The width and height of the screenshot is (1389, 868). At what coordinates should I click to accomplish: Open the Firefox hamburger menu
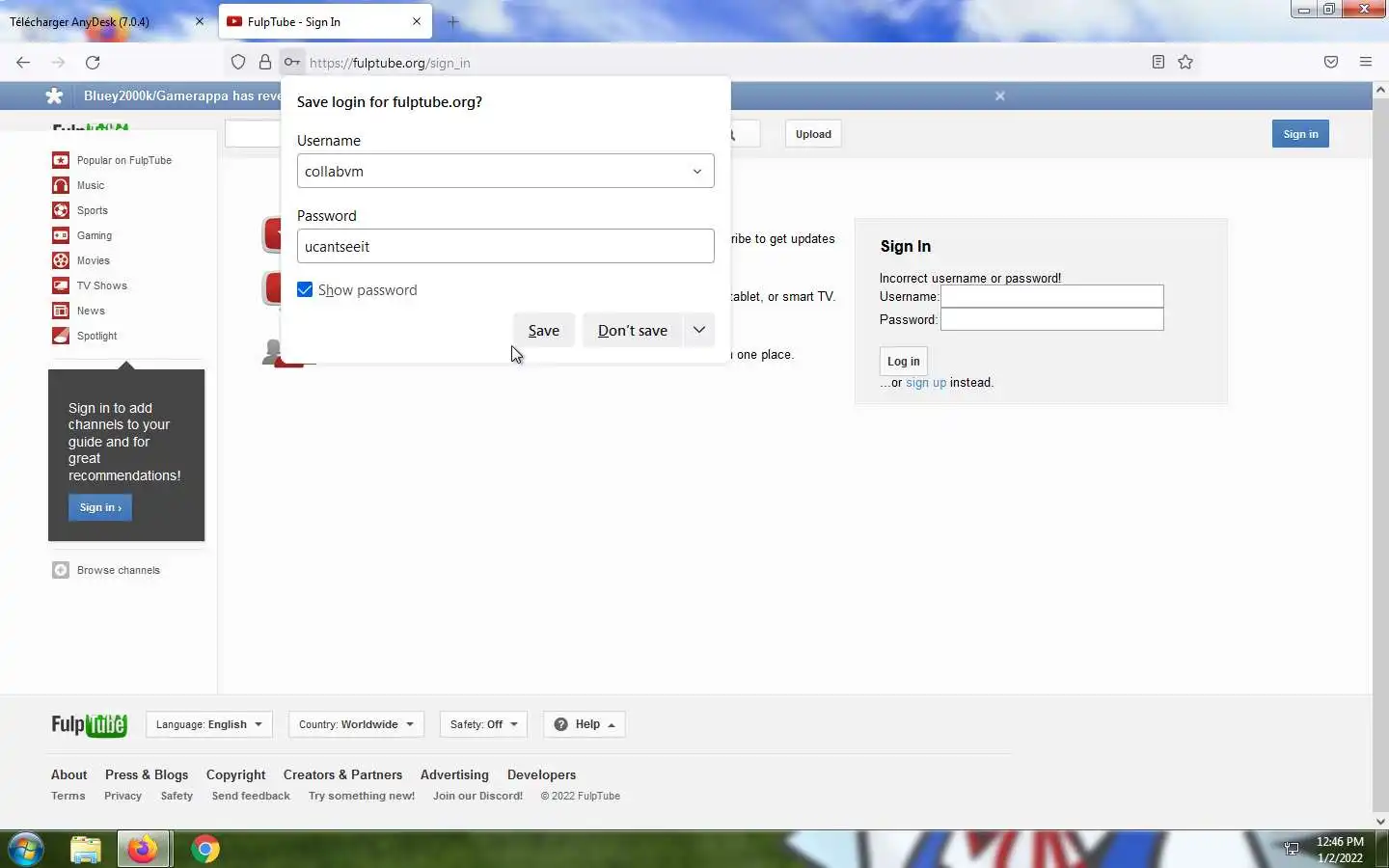click(x=1366, y=62)
